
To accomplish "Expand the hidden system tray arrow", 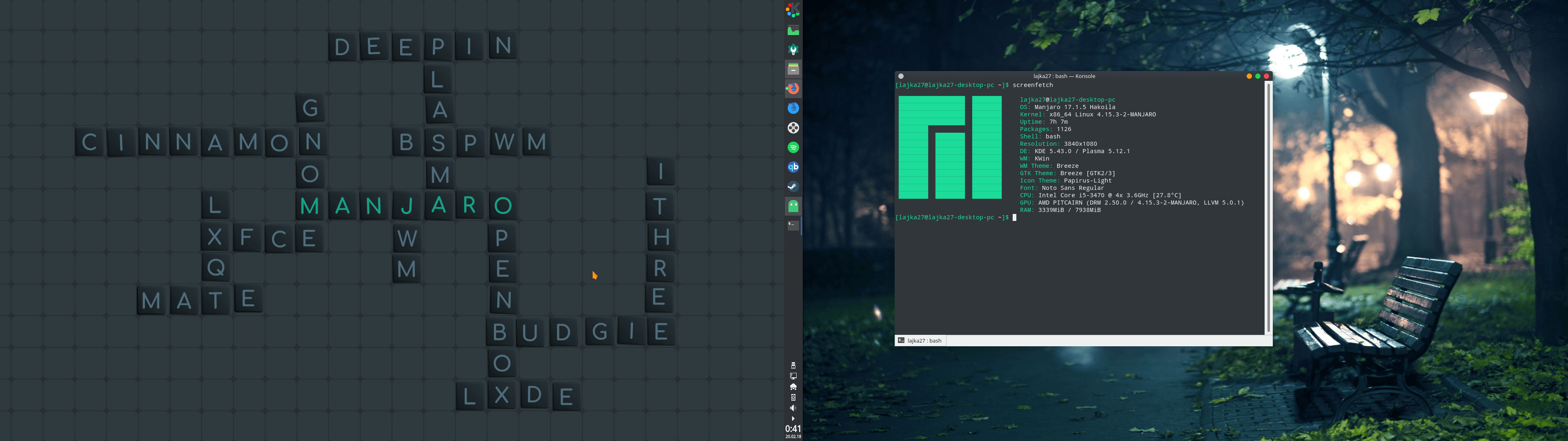I will coord(793,419).
